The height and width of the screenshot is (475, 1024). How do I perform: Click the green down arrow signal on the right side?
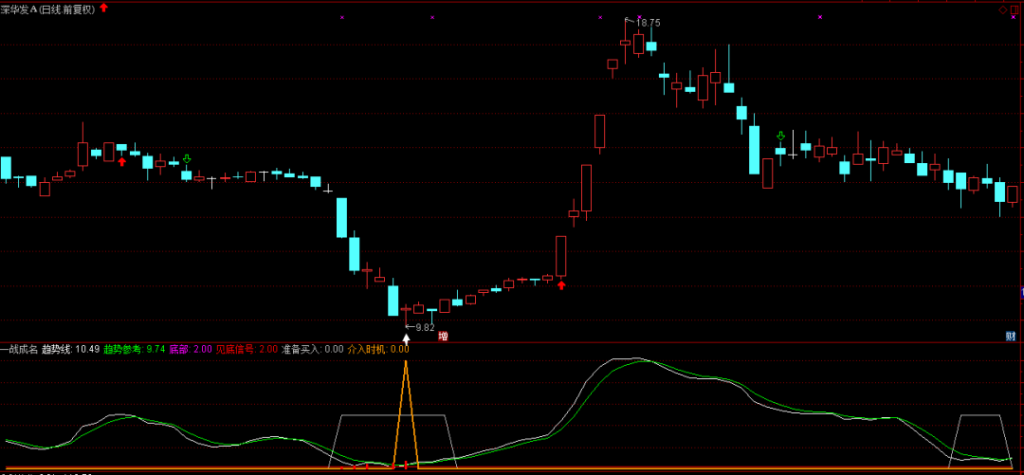pyautogui.click(x=781, y=135)
